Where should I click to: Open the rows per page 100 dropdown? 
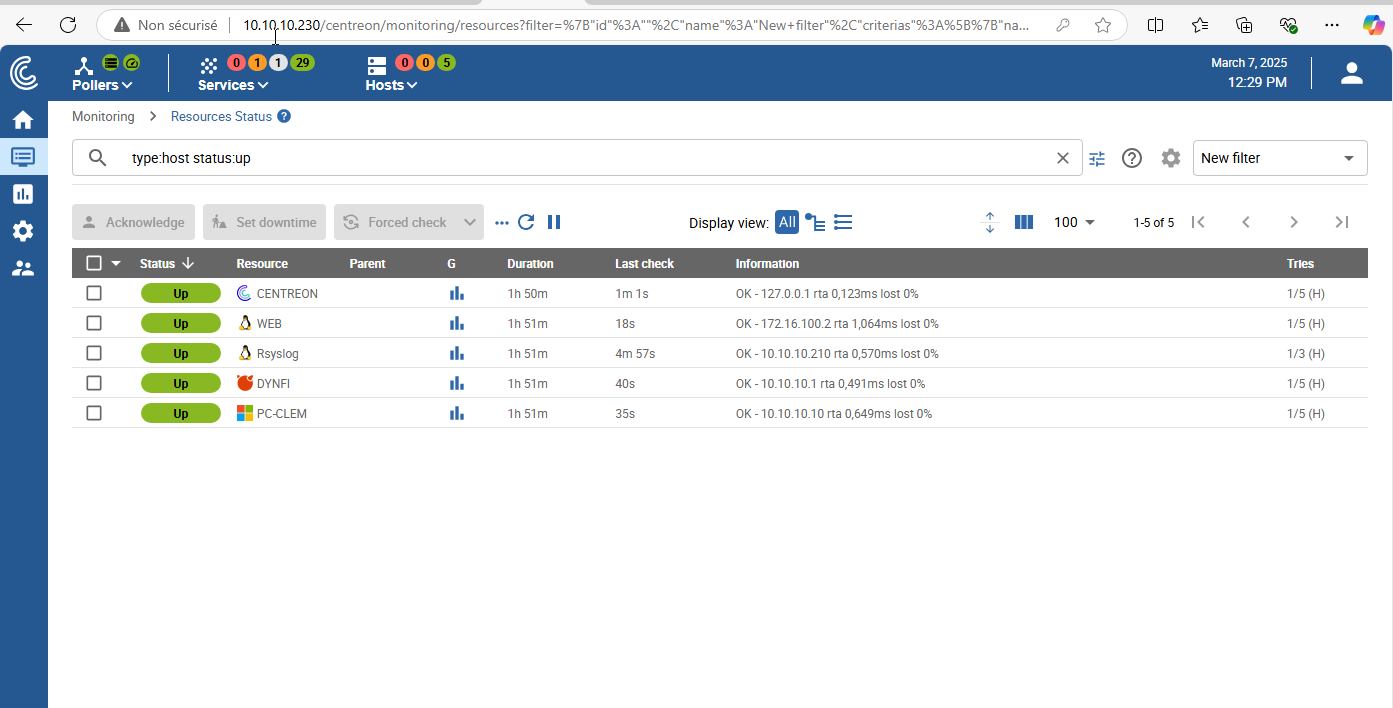(1074, 222)
